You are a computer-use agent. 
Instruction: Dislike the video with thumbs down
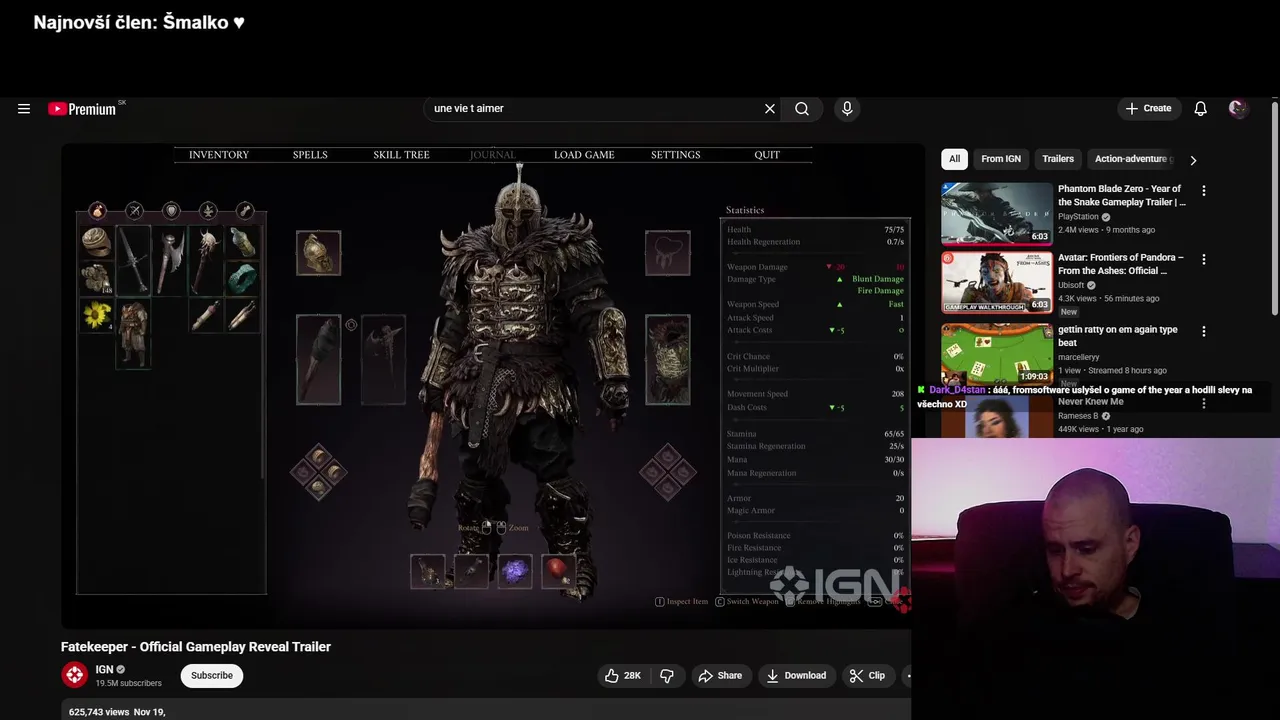coord(667,676)
